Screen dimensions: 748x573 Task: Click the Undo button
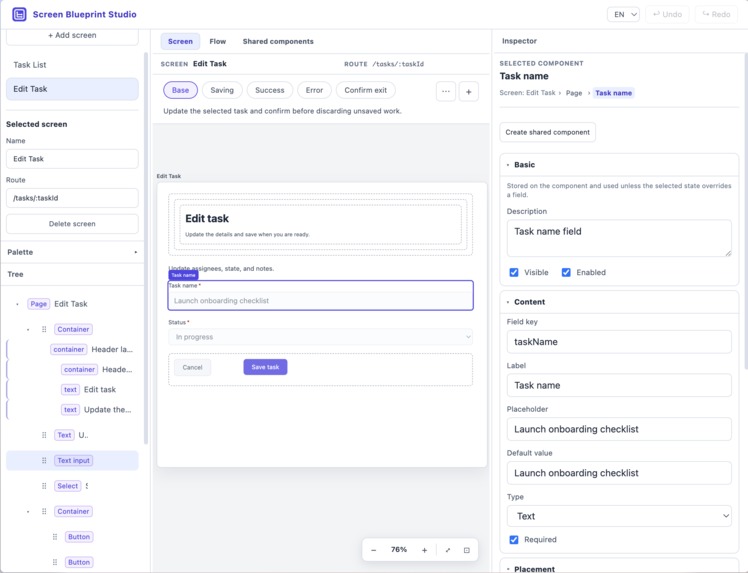point(668,14)
